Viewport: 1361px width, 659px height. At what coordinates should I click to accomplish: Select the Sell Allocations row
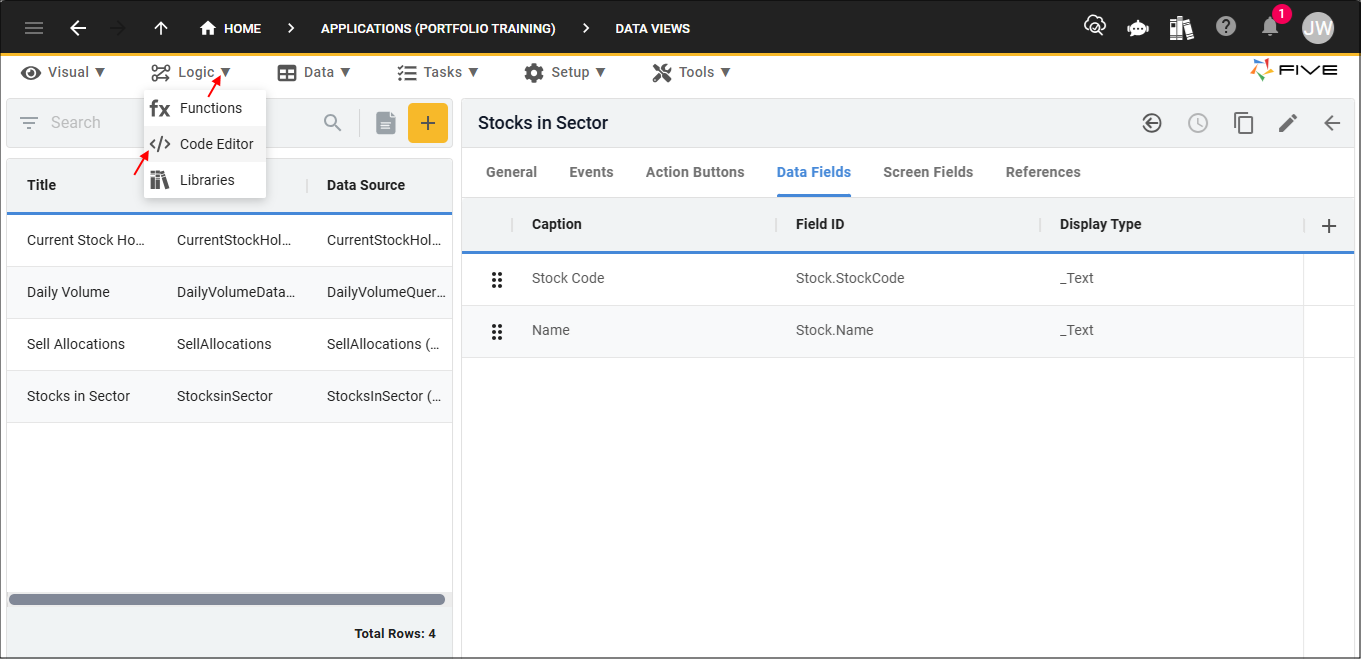click(229, 344)
